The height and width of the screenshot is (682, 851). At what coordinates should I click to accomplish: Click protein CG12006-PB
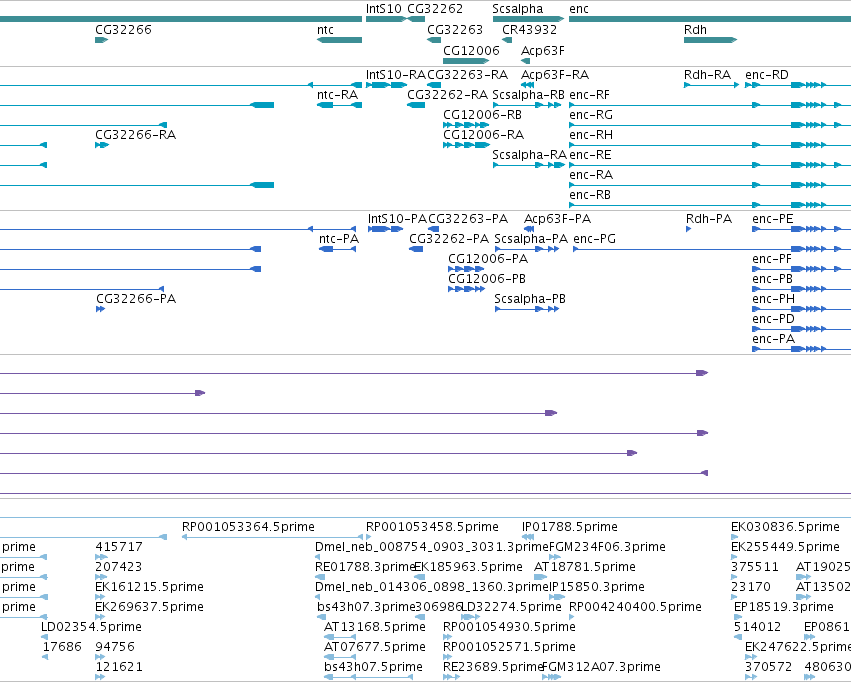(x=466, y=289)
